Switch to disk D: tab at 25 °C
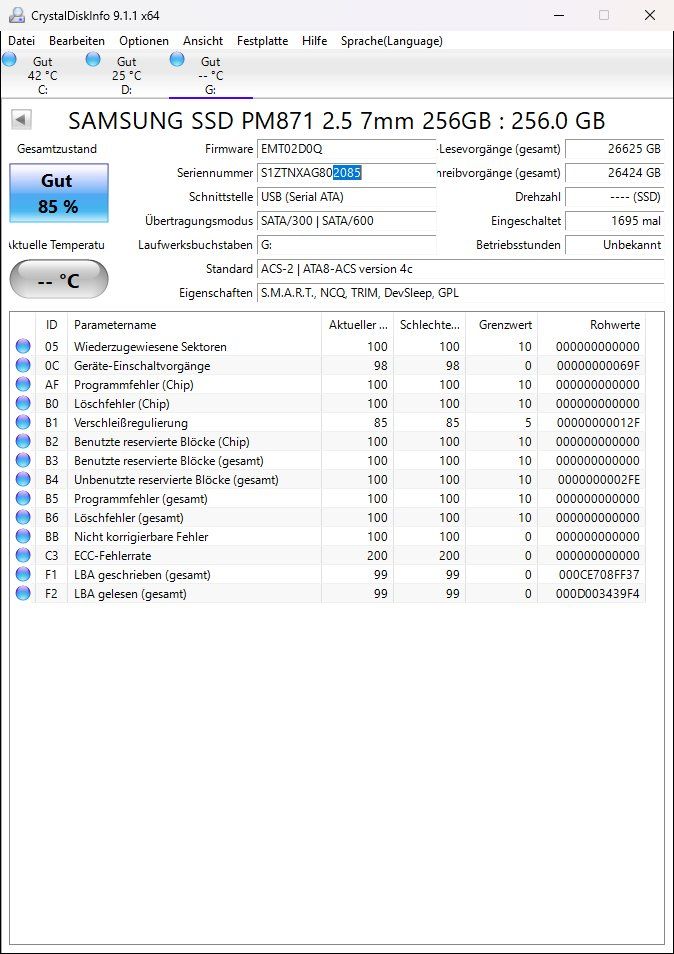The height and width of the screenshot is (954, 674). pyautogui.click(x=127, y=75)
